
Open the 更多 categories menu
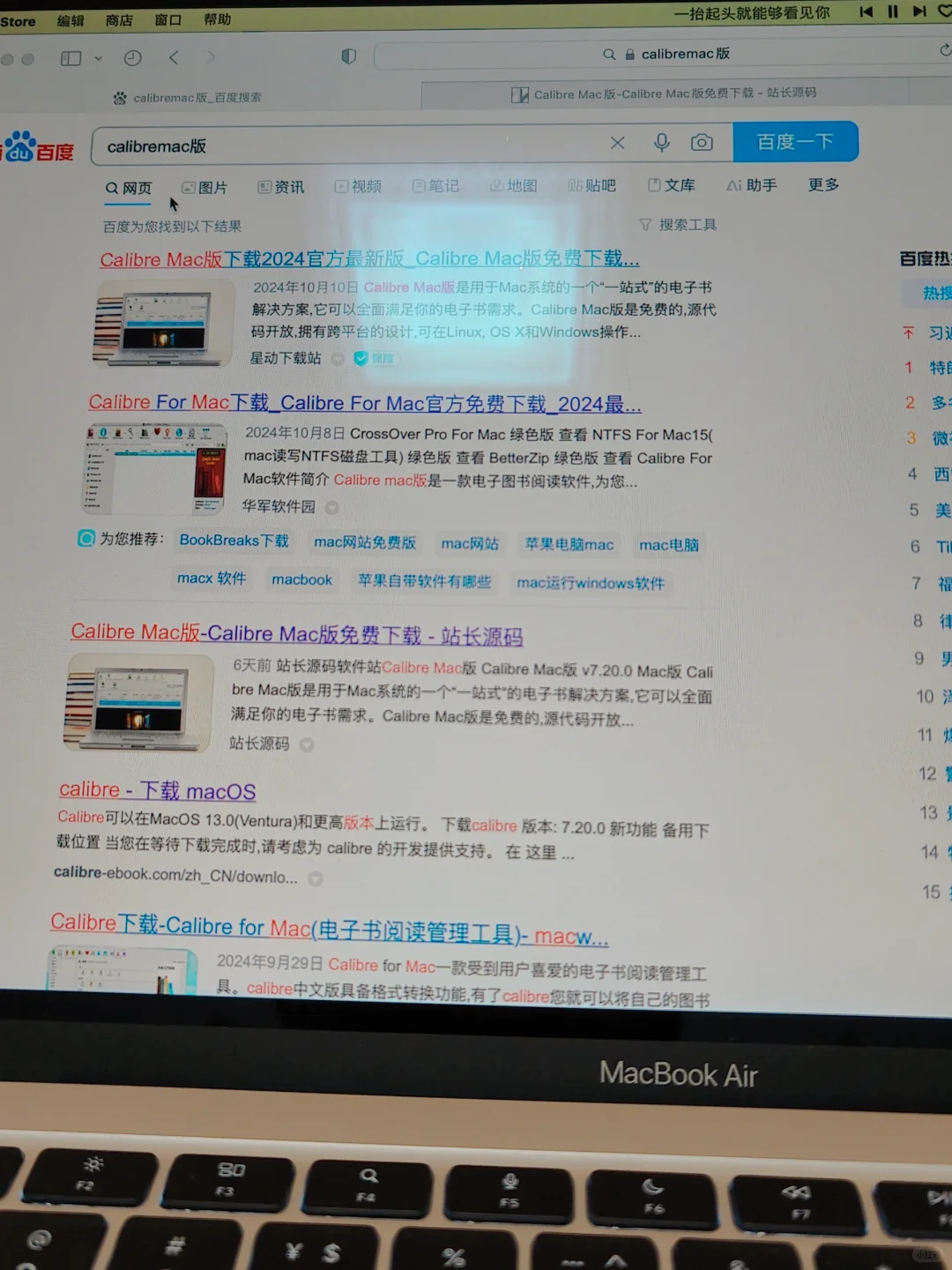823,184
